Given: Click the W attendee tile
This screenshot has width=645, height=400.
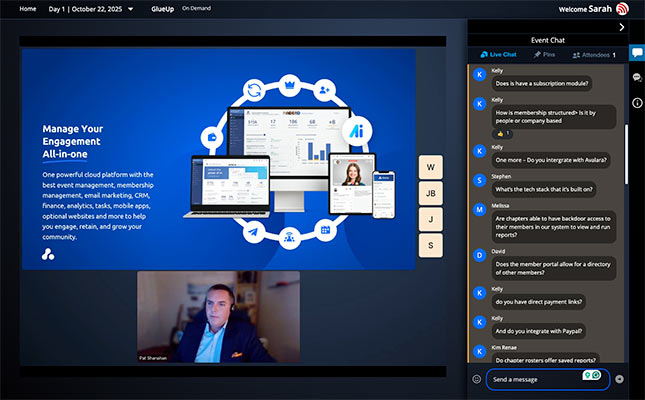Looking at the screenshot, I should pos(431,167).
